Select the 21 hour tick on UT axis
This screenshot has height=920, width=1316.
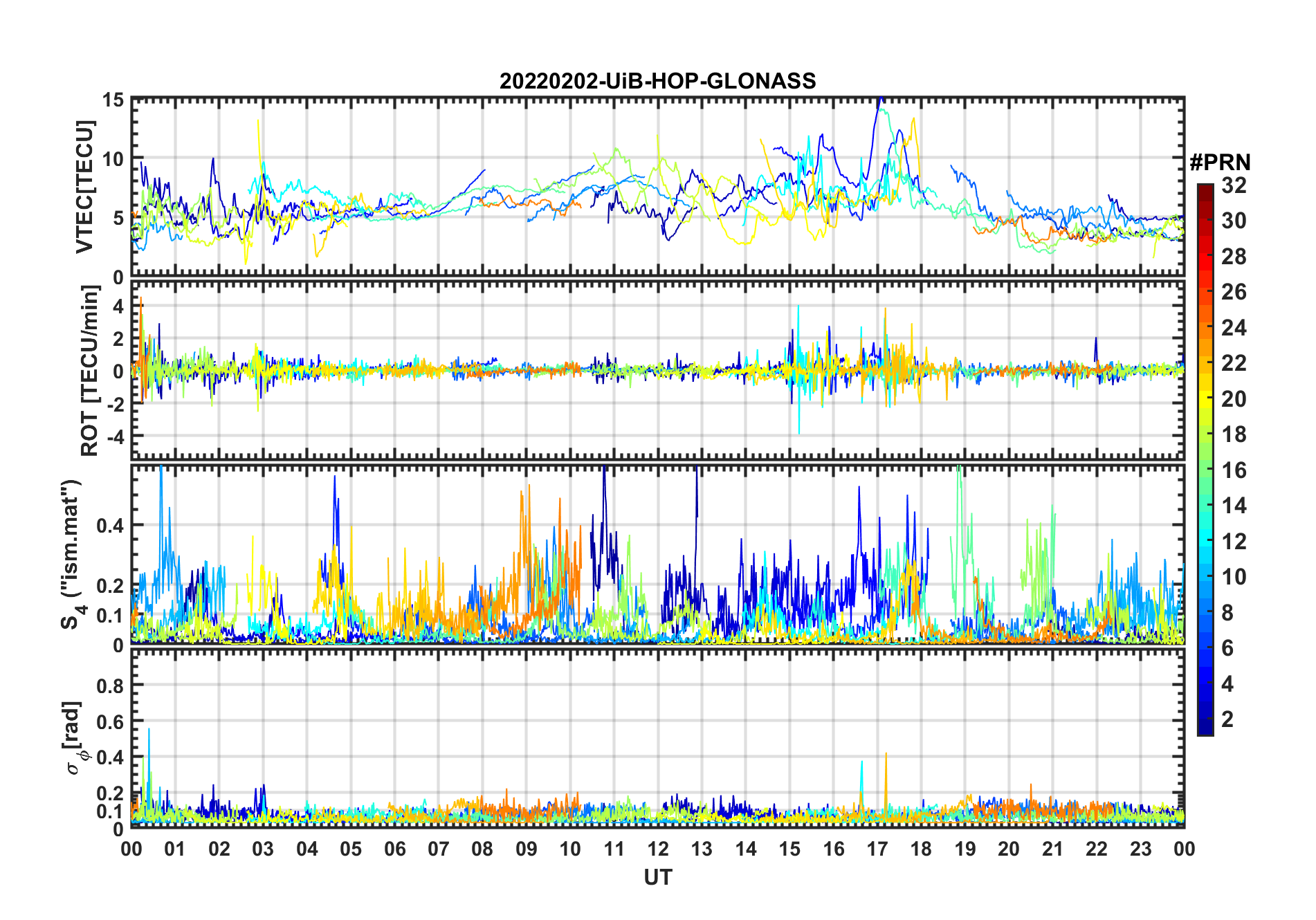(1053, 849)
